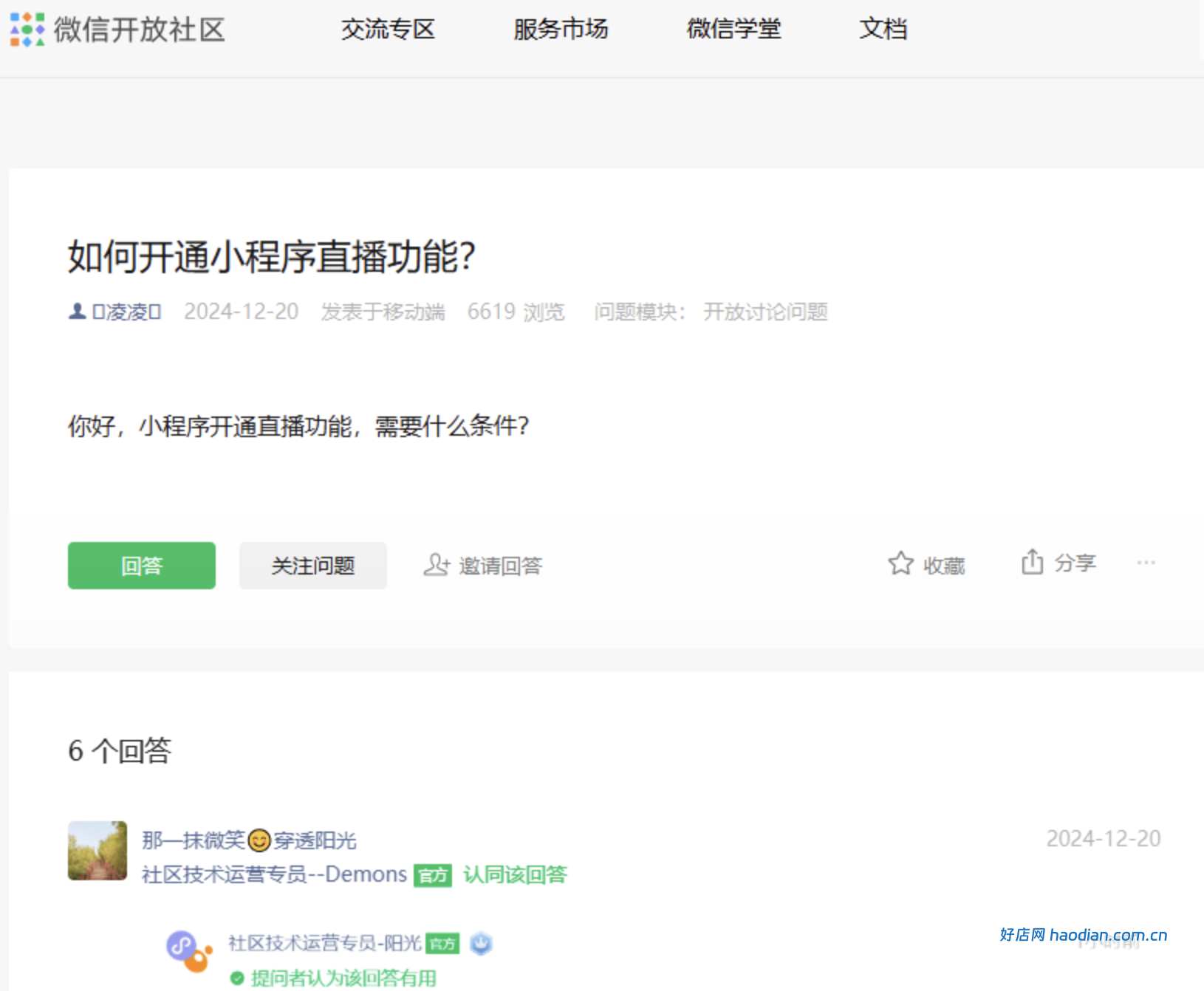Open 开放讨论问题 module link
Image resolution: width=1204 pixels, height=991 pixels.
[x=765, y=312]
